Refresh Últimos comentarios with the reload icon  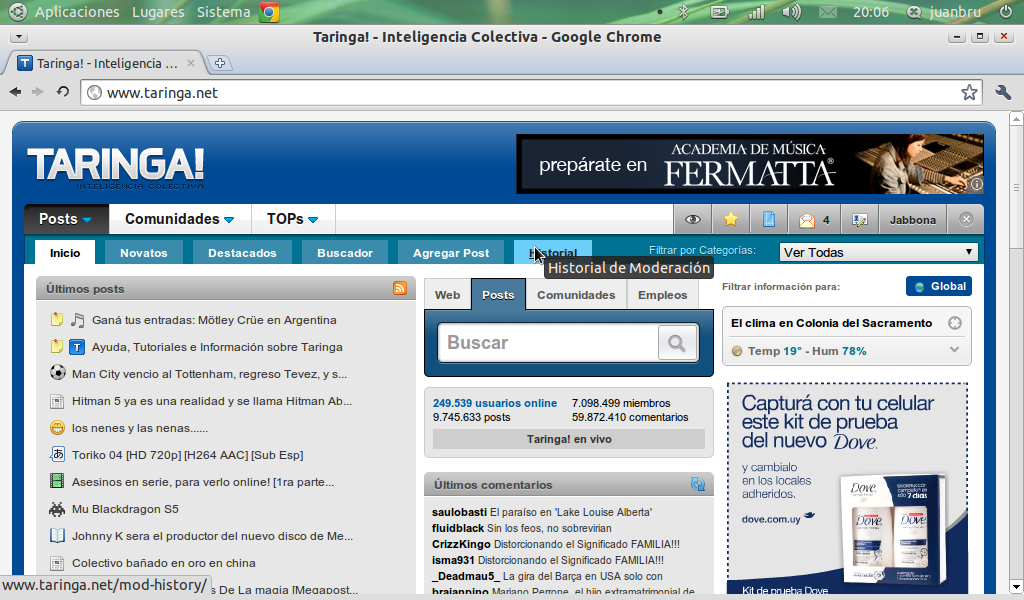[697, 484]
